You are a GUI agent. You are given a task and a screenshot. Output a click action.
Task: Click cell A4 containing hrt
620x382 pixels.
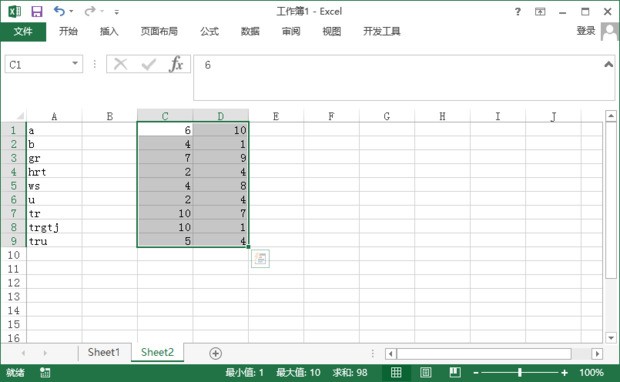[54, 172]
